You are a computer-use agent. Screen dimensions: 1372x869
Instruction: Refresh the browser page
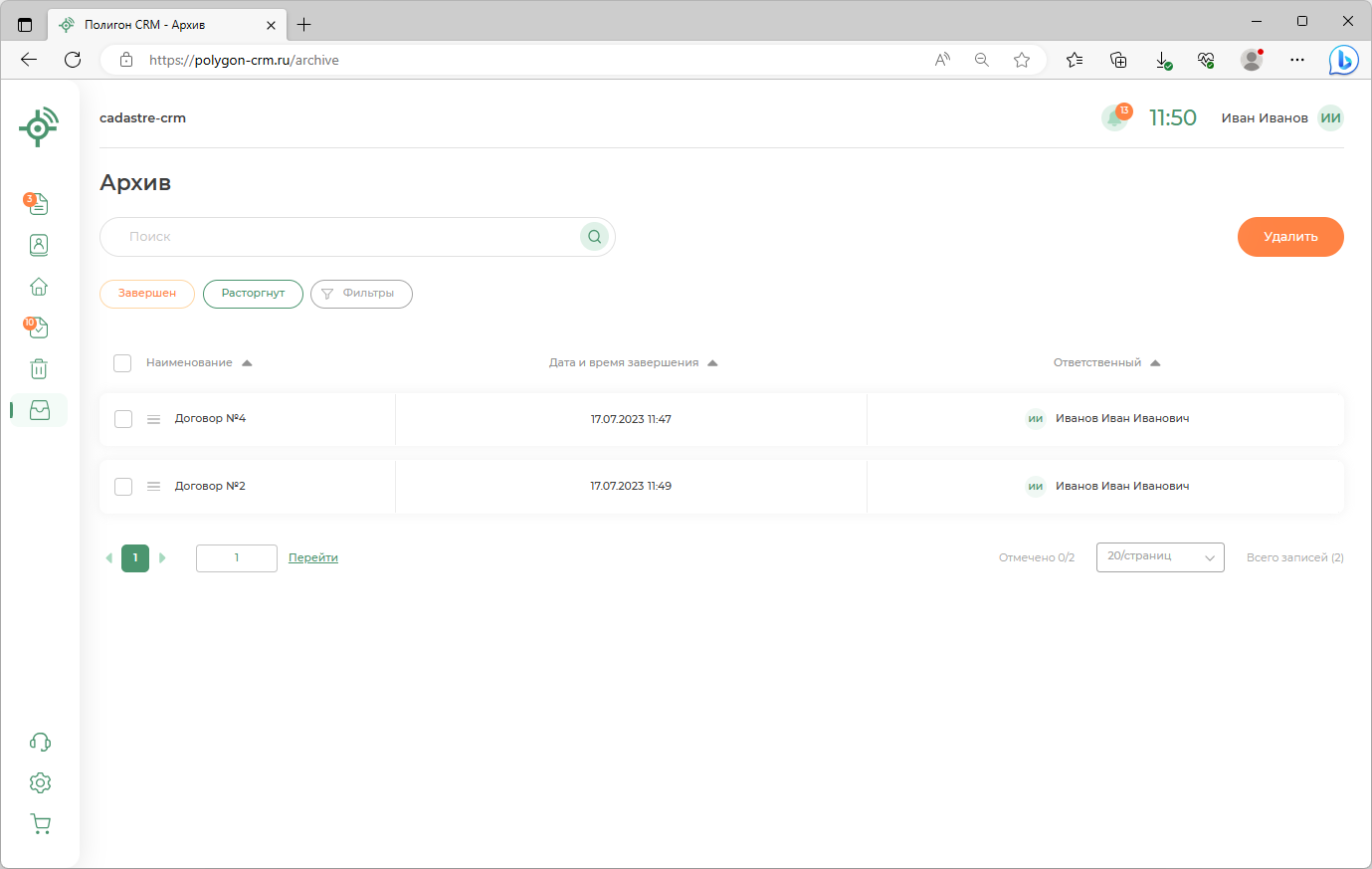(x=73, y=60)
